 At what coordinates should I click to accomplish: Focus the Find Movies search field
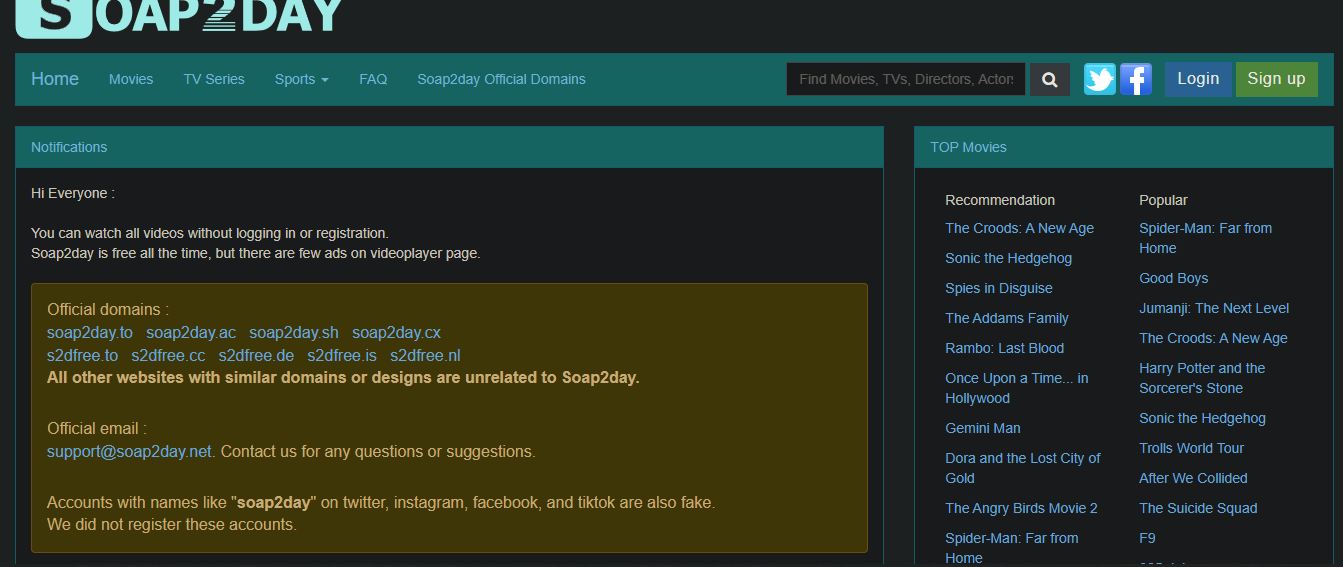[906, 79]
